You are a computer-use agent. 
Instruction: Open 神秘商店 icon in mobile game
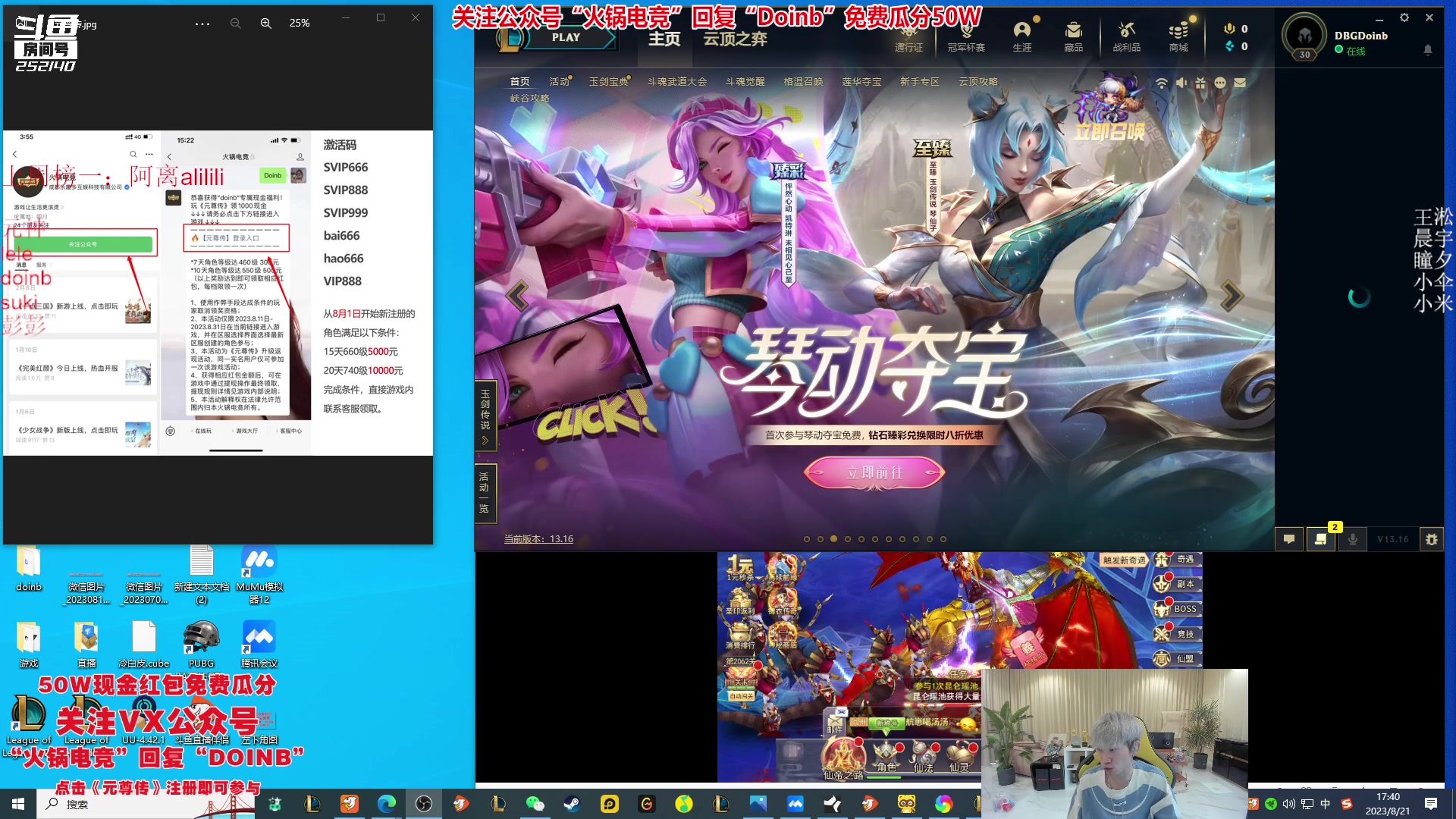point(783,635)
